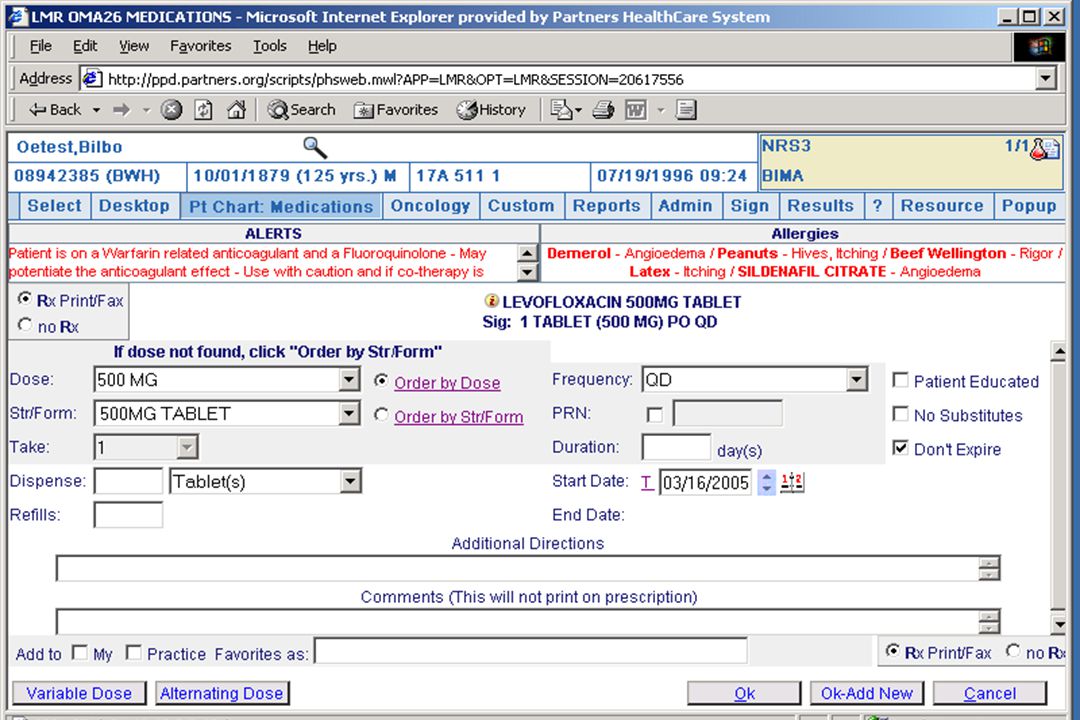Click the patient search magnifying glass icon
Screen dimensions: 1080x720
(315, 147)
